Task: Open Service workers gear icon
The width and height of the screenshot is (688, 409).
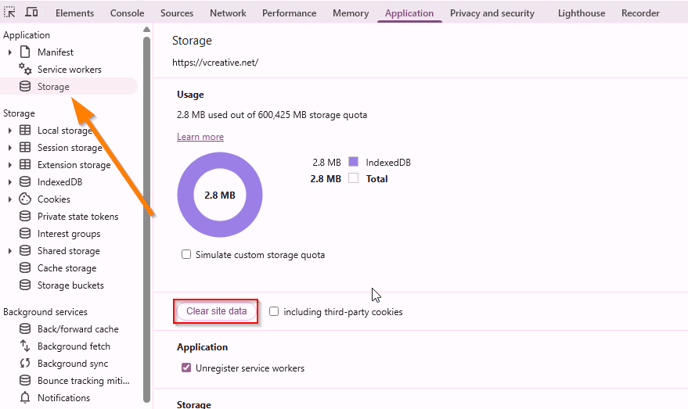Action: 25,69
